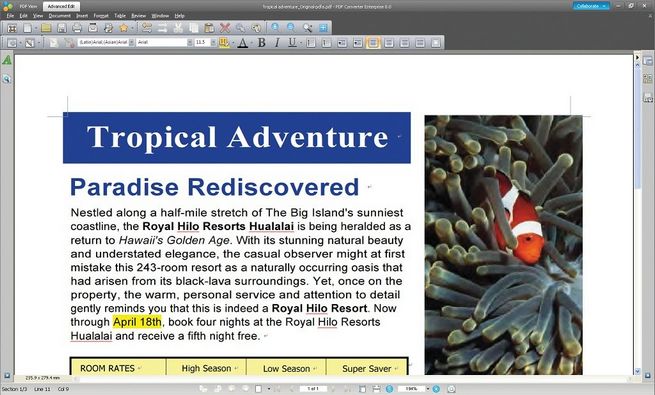Click the highlighted April 18th text
Image resolution: width=655 pixels, height=395 pixels.
coord(137,322)
